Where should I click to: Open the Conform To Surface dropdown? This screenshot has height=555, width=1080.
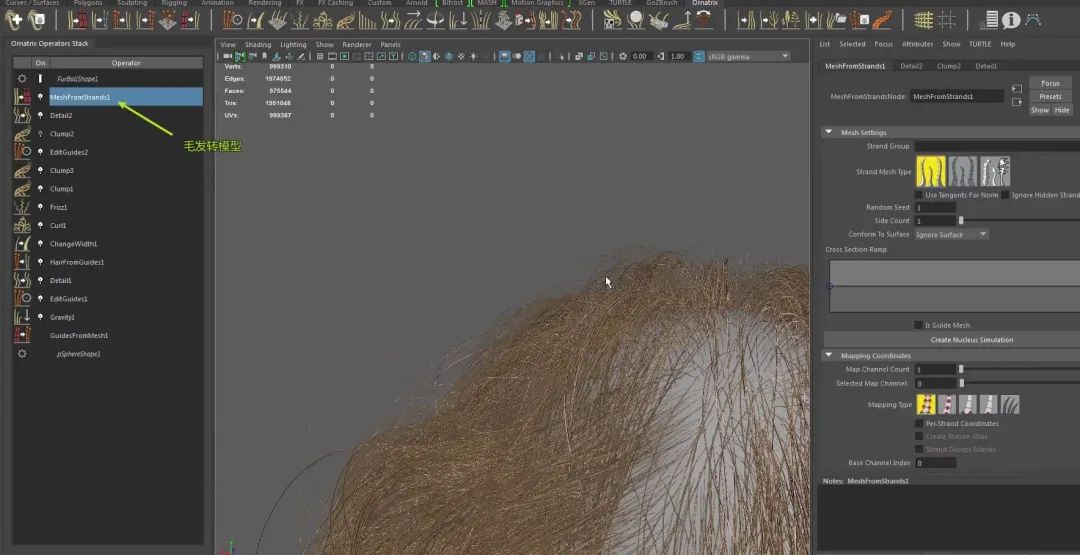click(x=951, y=234)
